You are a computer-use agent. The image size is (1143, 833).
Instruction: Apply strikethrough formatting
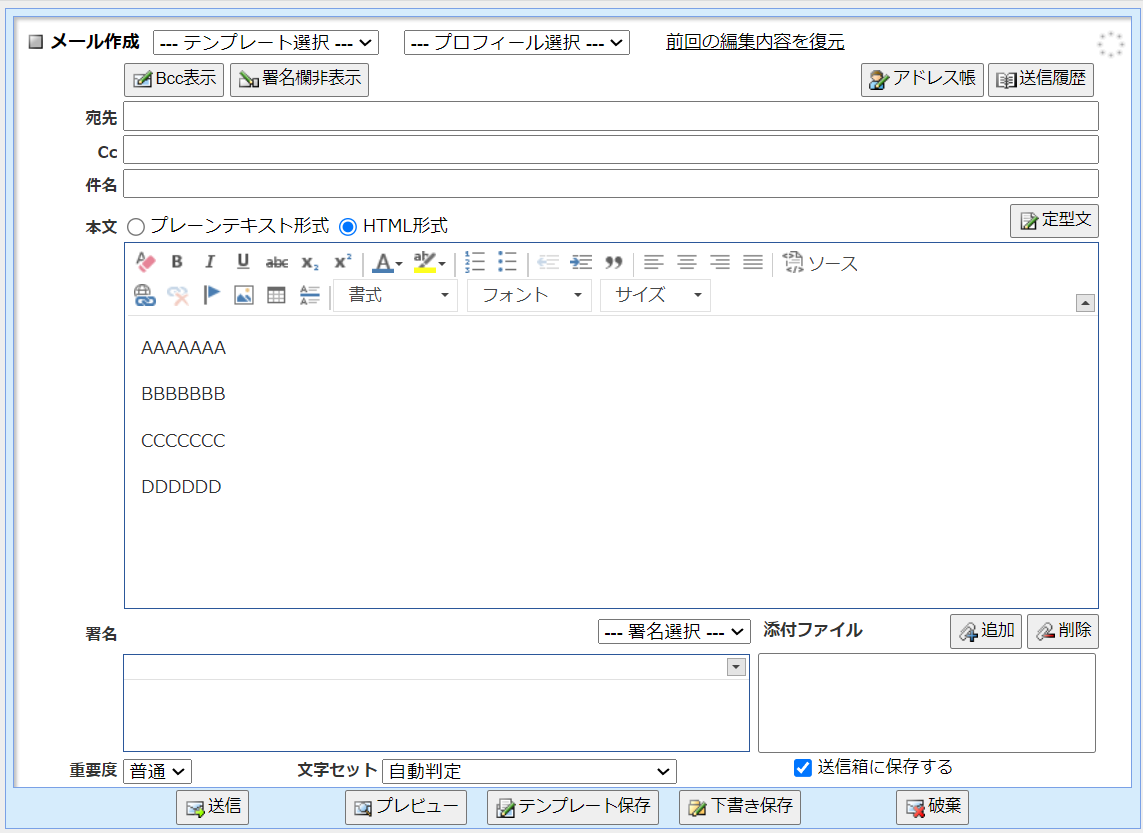click(x=276, y=262)
